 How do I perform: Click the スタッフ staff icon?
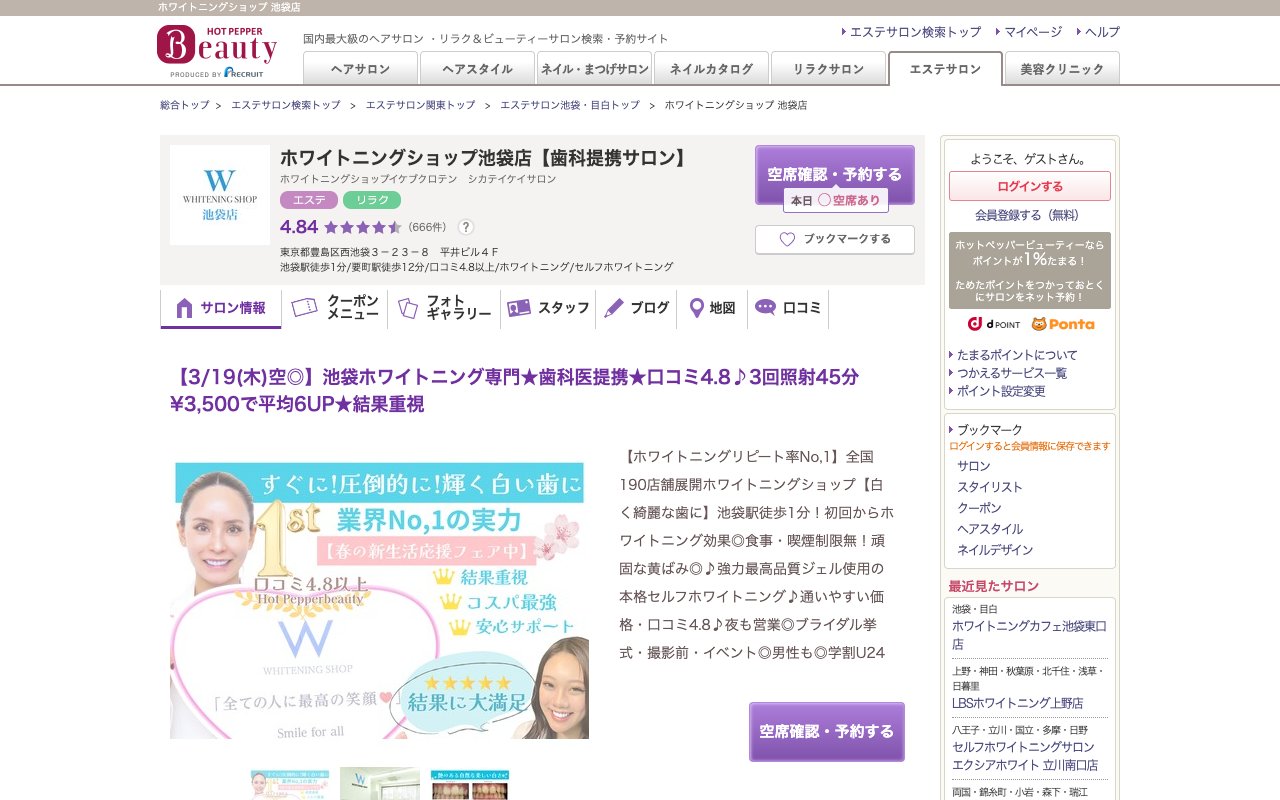click(x=519, y=308)
